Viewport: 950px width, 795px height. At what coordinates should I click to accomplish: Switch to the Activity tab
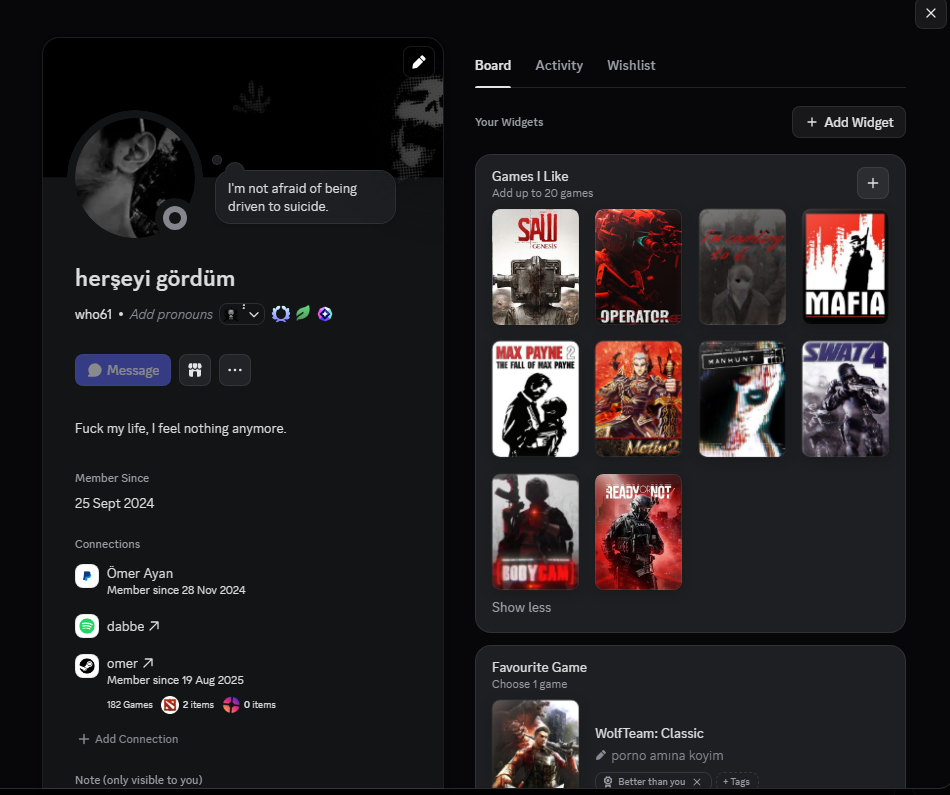tap(559, 65)
